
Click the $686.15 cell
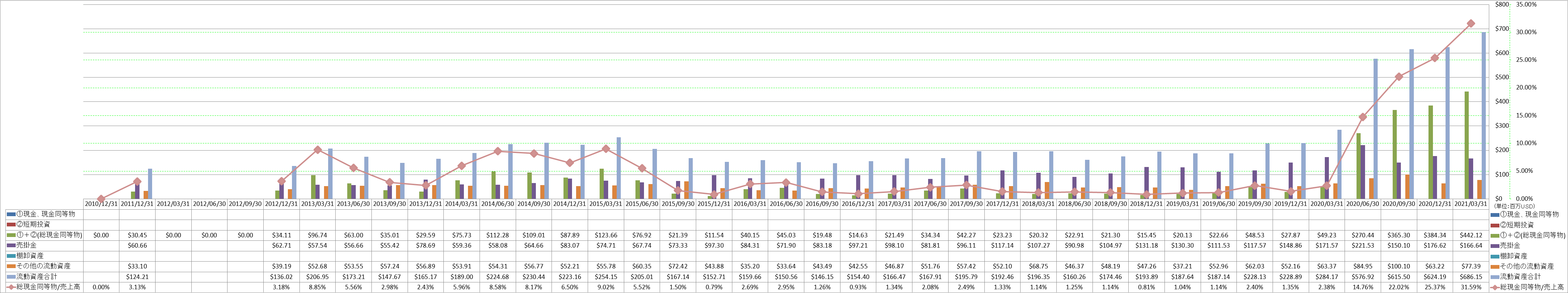1470,277
